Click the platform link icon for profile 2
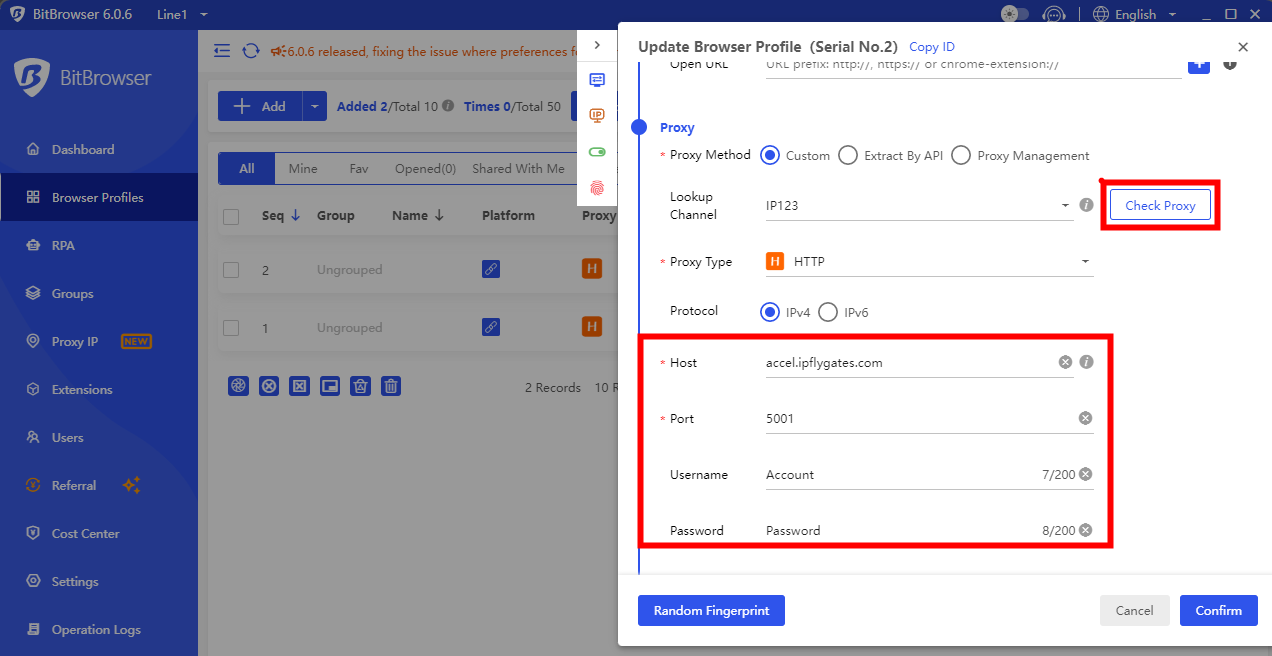The width and height of the screenshot is (1272, 656). (491, 269)
